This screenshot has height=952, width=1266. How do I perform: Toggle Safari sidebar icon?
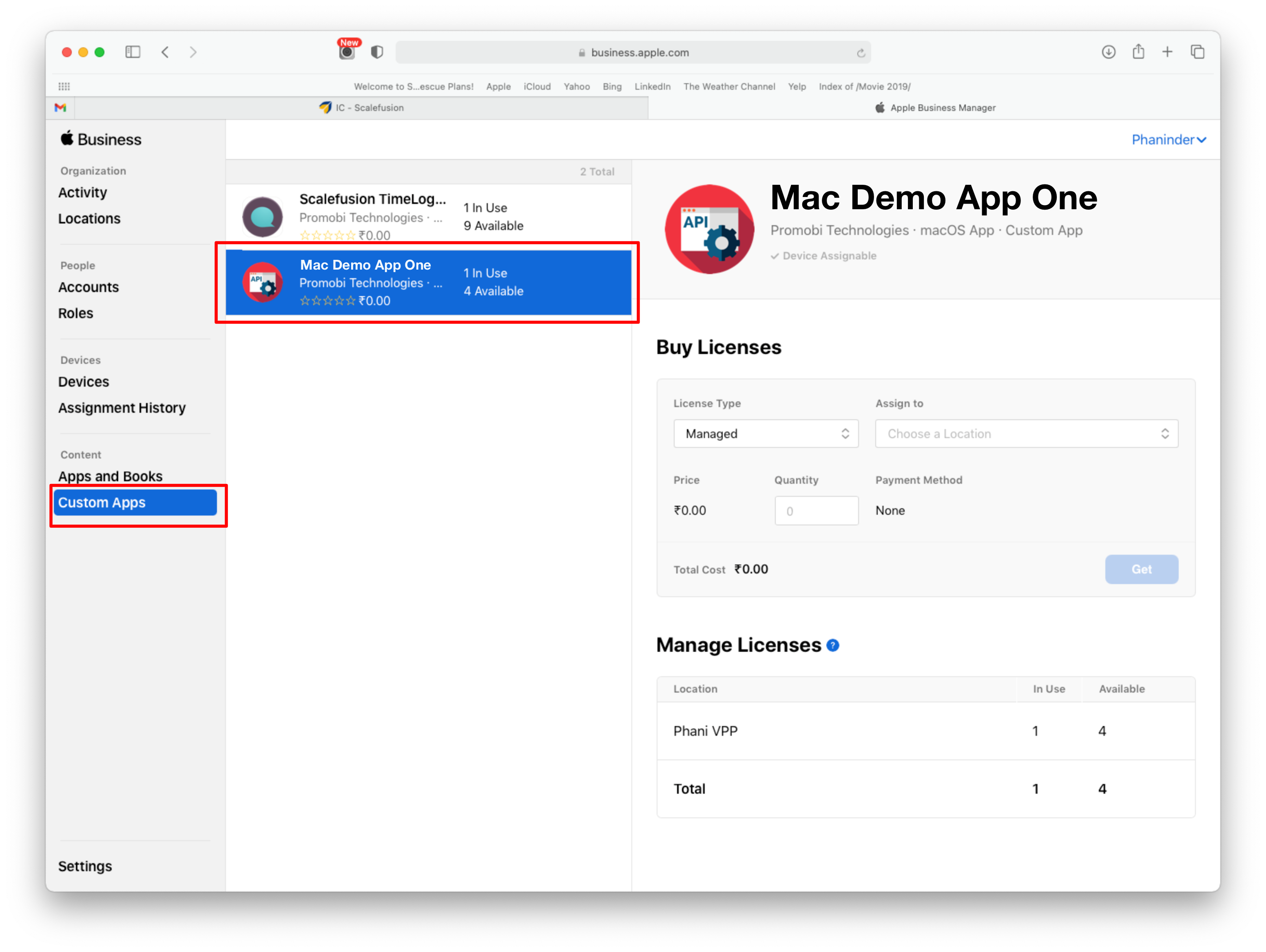point(133,52)
